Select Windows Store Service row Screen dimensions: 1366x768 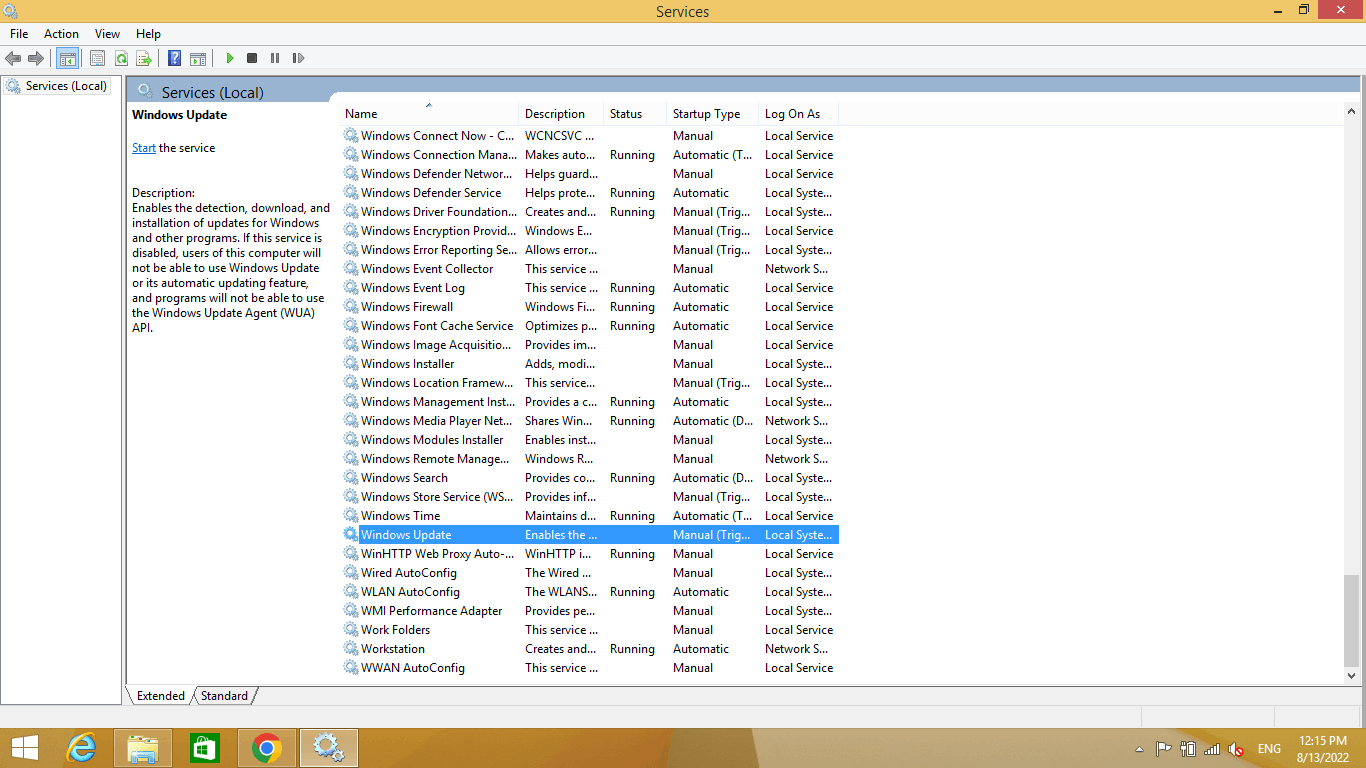(590, 497)
